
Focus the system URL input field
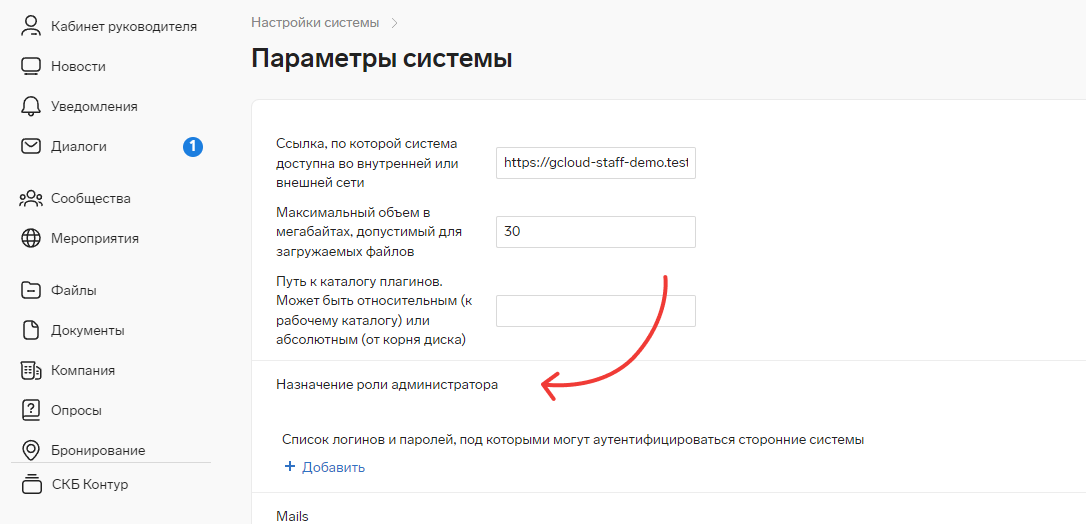coord(596,163)
